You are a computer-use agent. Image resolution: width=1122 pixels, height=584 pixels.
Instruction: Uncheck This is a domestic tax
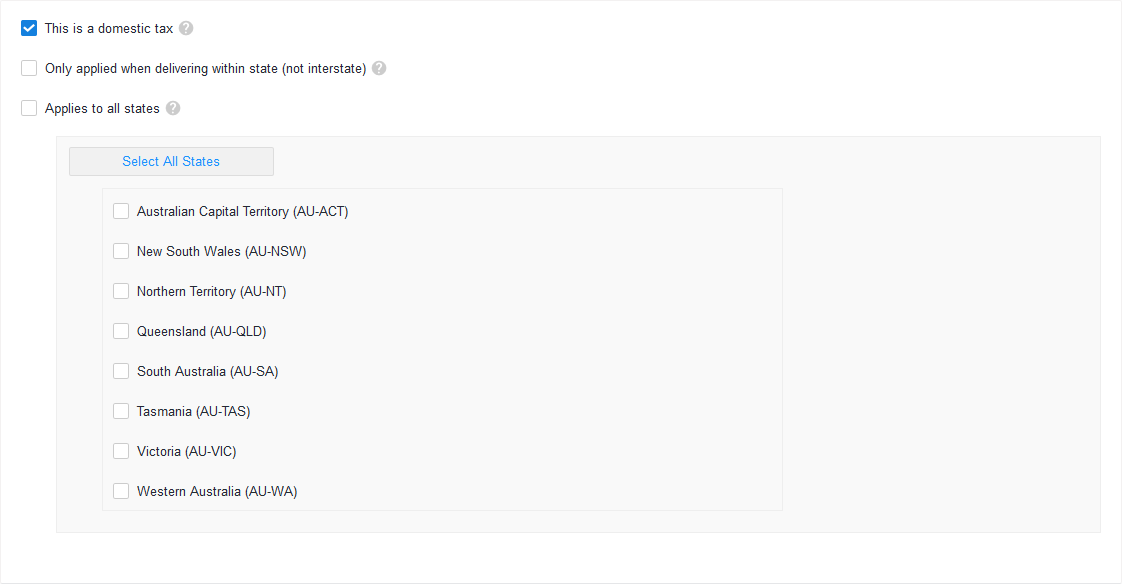click(29, 28)
